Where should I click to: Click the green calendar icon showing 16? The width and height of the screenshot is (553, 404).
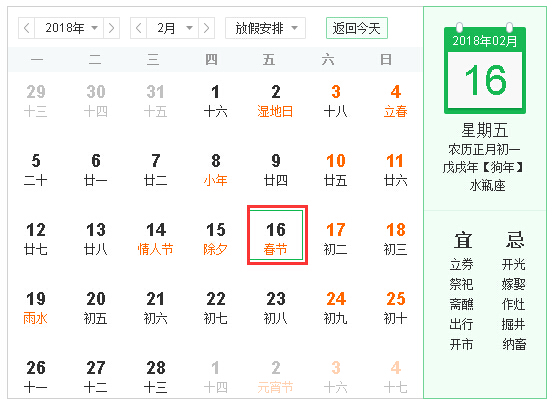click(485, 69)
